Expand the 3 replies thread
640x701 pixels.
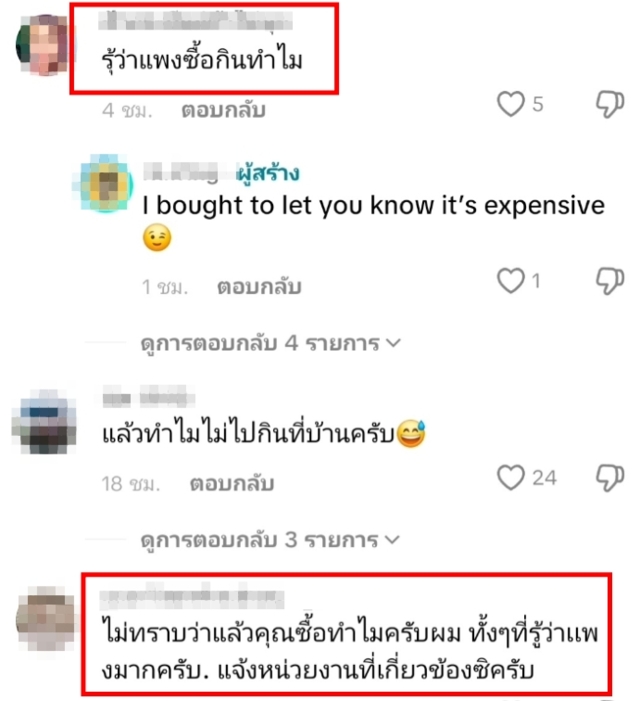(270, 540)
